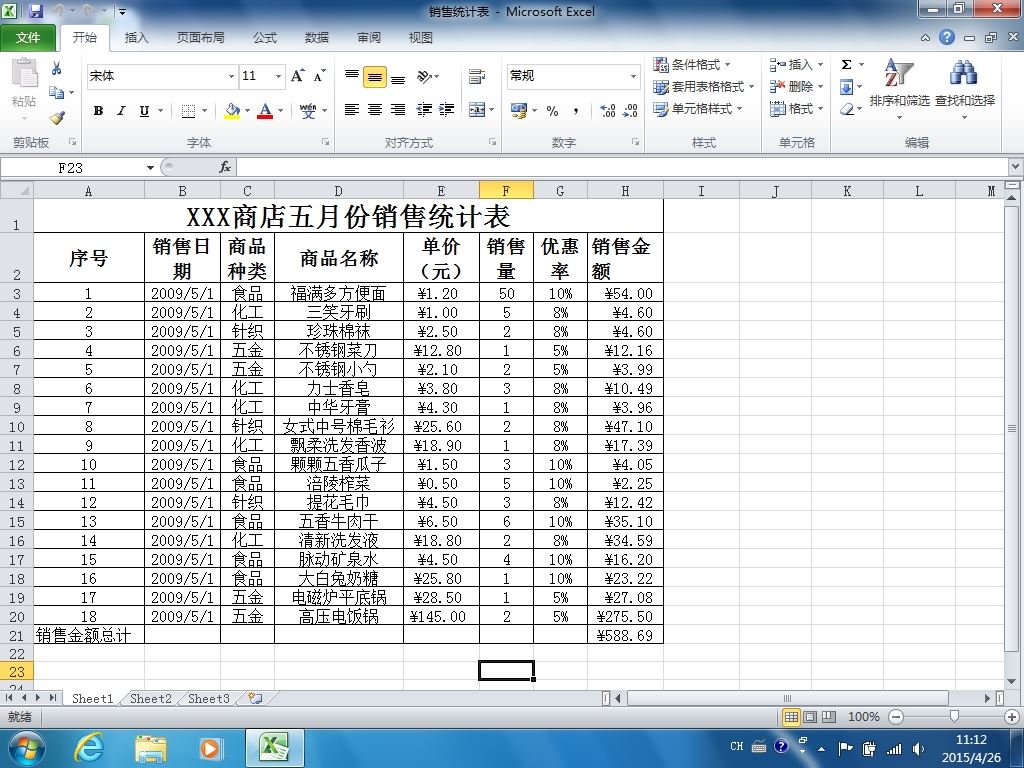Switch to Normal view in status bar
Image resolution: width=1024 pixels, height=768 pixels.
[791, 717]
